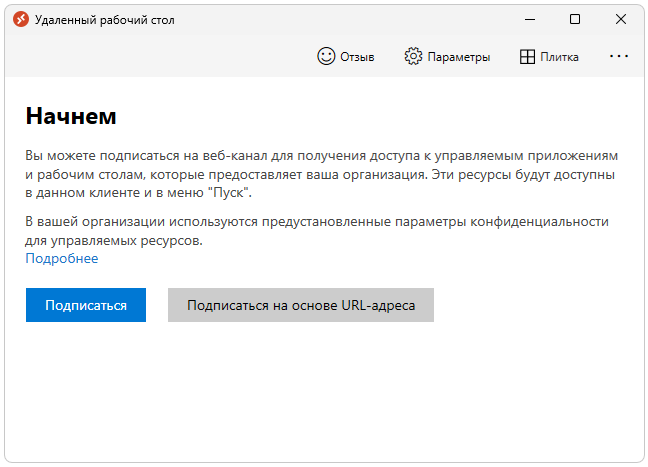Click the red Remote Desktop app icon
Viewport: 648px width, 467px height.
(21, 19)
